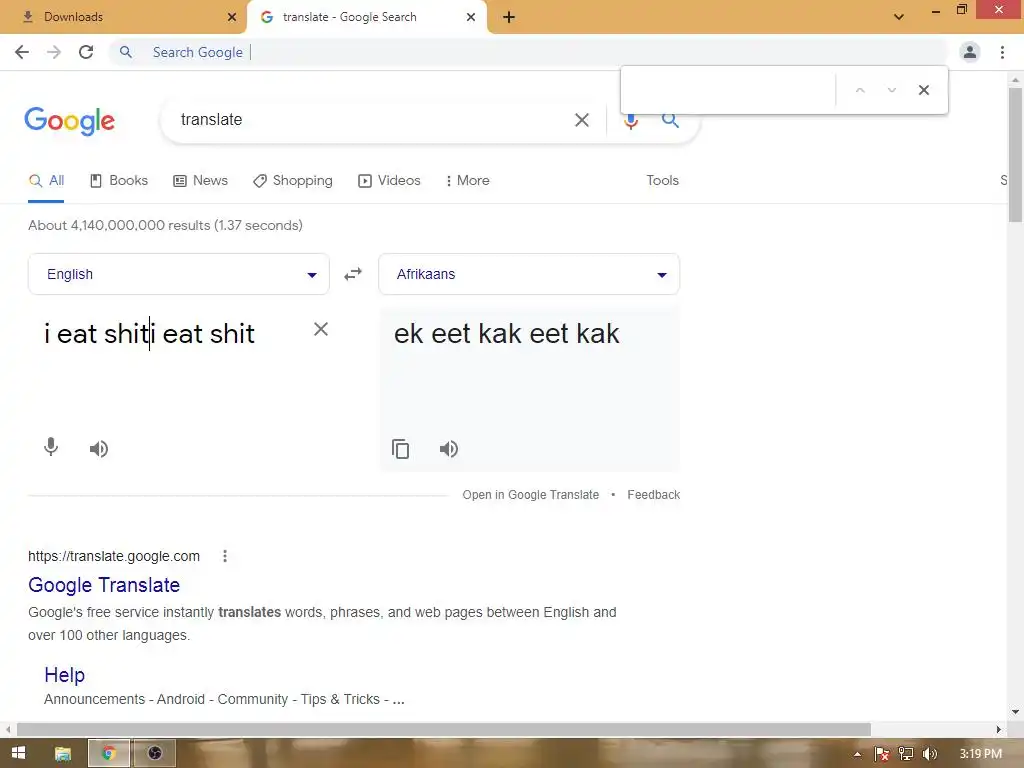The image size is (1024, 768).
Task: Click the dark round taskbar app icon
Action: [x=155, y=753]
